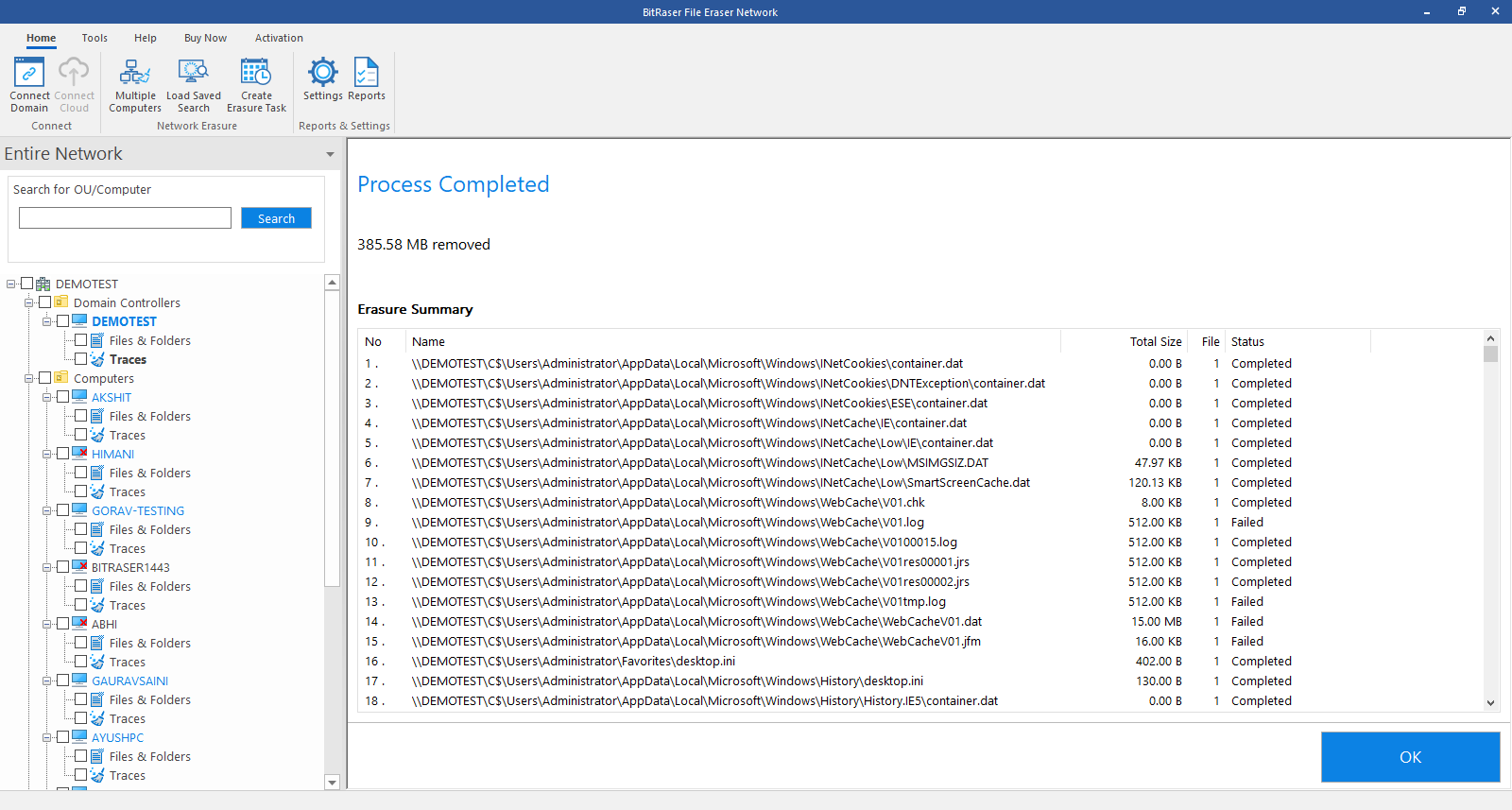Click Files & Folders icon under AKSHIT
The height and width of the screenshot is (810, 1512).
[97, 416]
